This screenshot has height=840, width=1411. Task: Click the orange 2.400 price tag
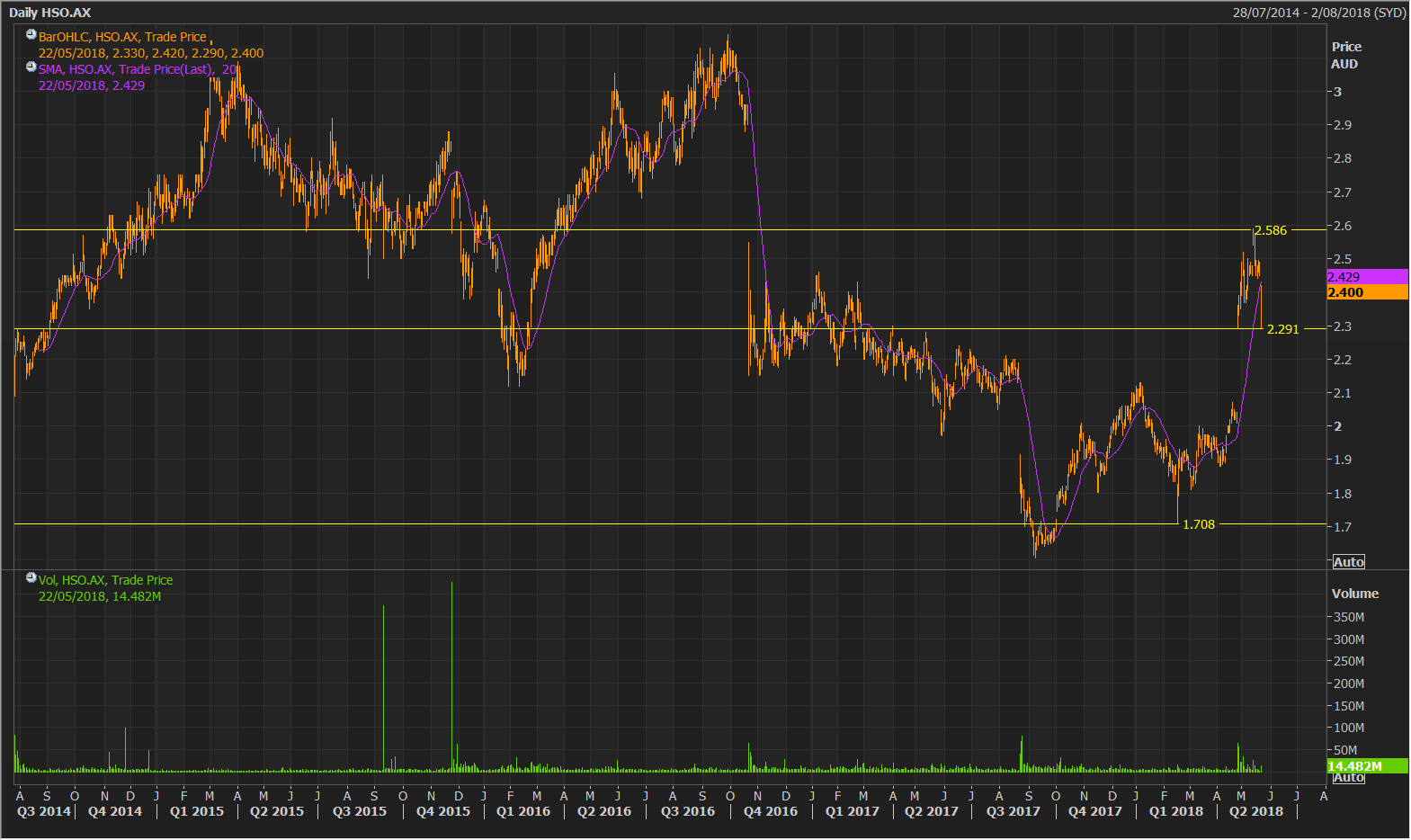1367,292
